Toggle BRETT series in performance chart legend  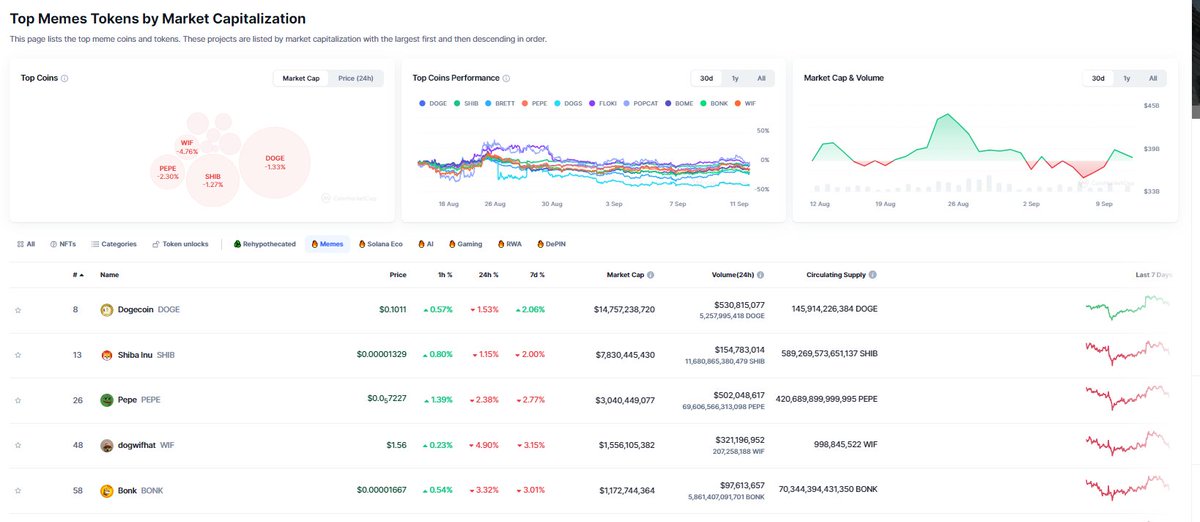500,103
